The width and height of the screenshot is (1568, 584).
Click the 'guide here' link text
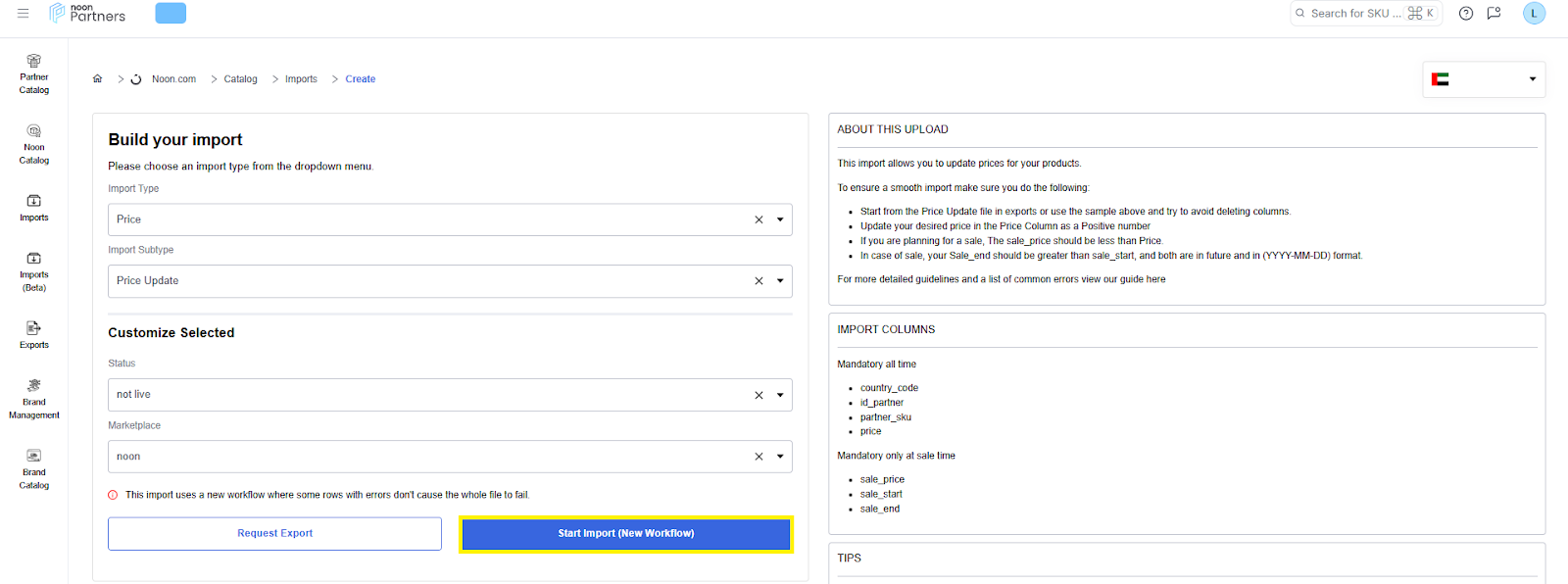[x=1143, y=279]
